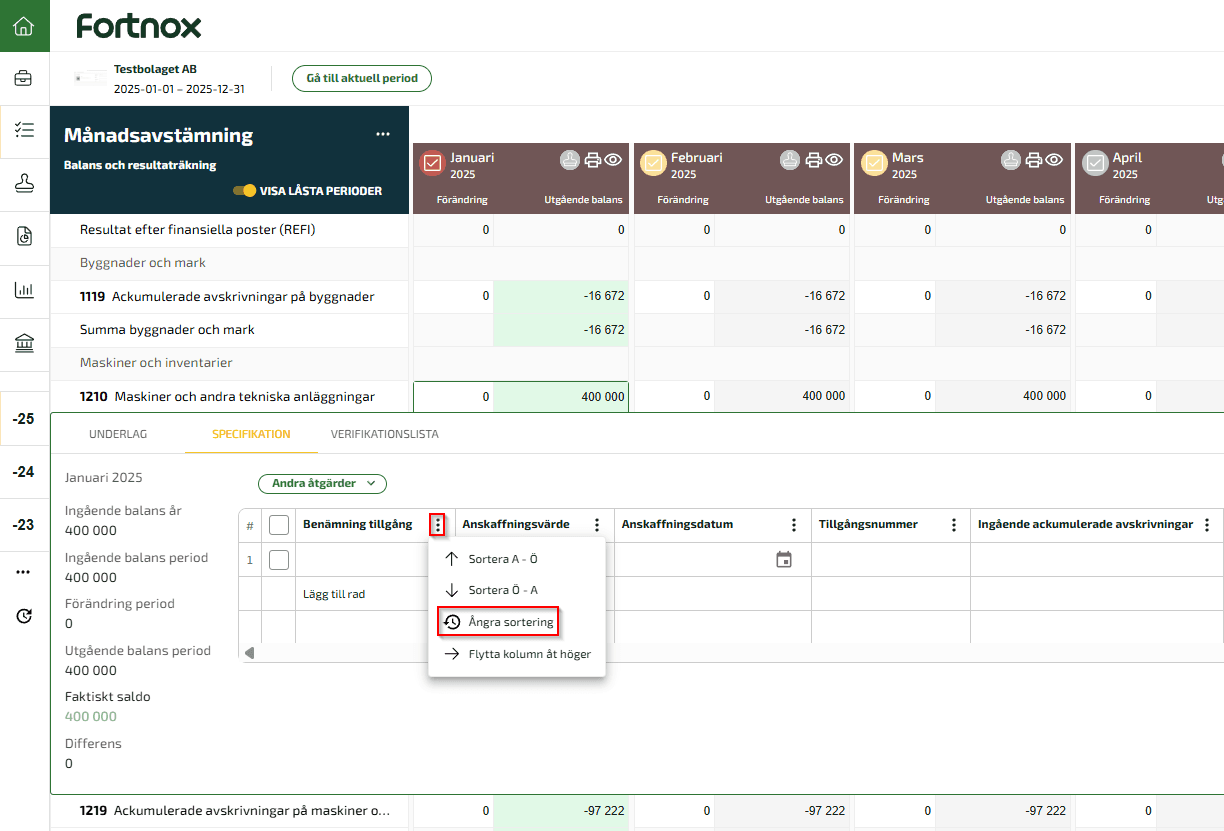The width and height of the screenshot is (1224, 831).
Task: Select row 1119 Ackumulerade avskrivningar på byggnader
Action: [230, 296]
